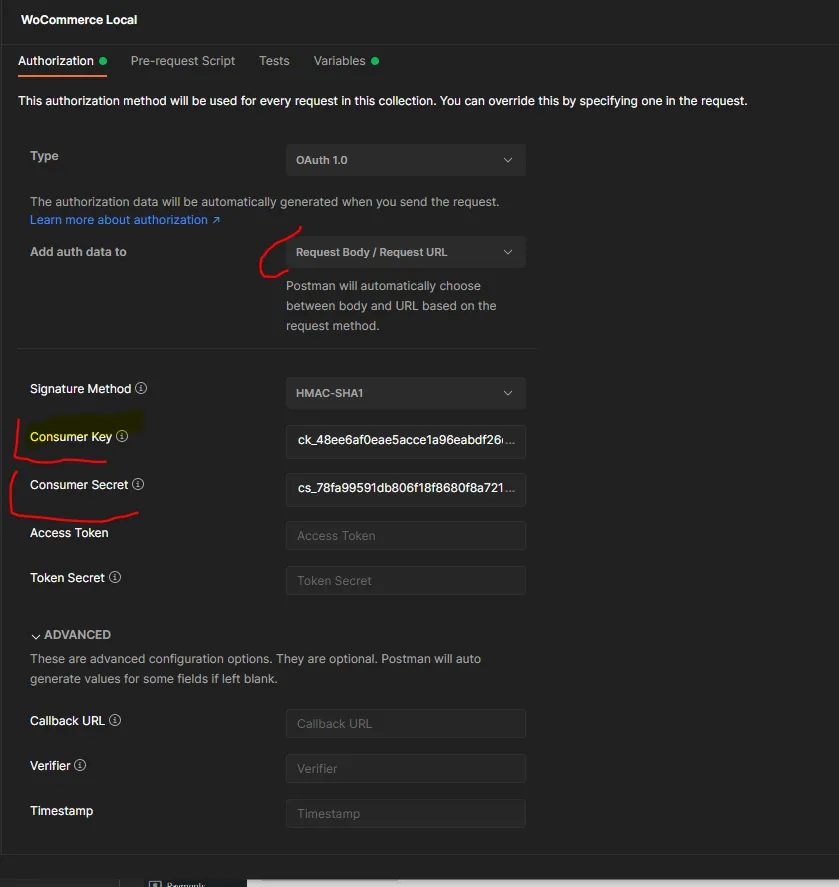This screenshot has height=887, width=839.
Task: Click the Add auth data to label
Action: point(78,252)
